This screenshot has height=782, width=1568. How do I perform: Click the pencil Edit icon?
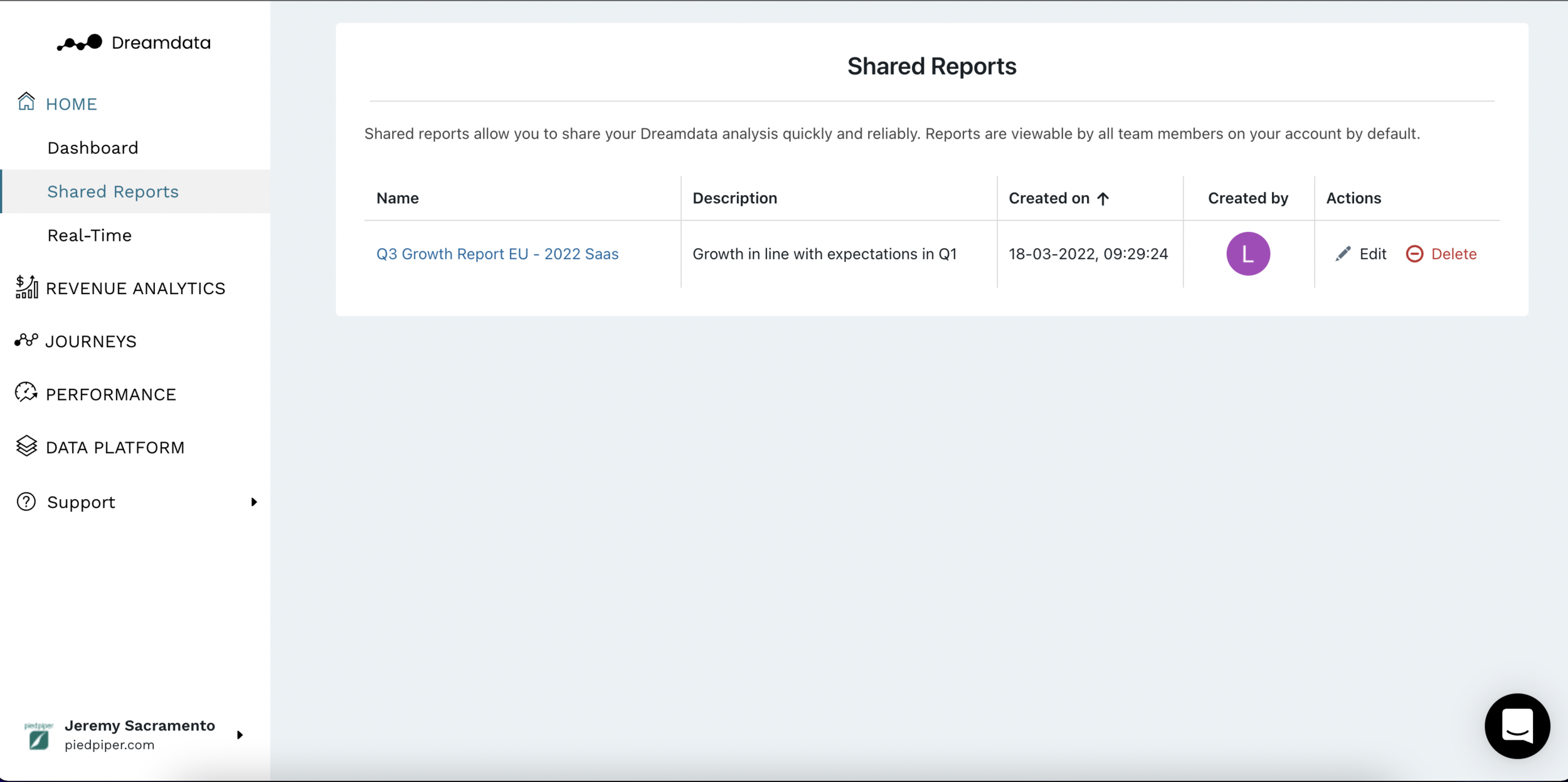(x=1343, y=254)
